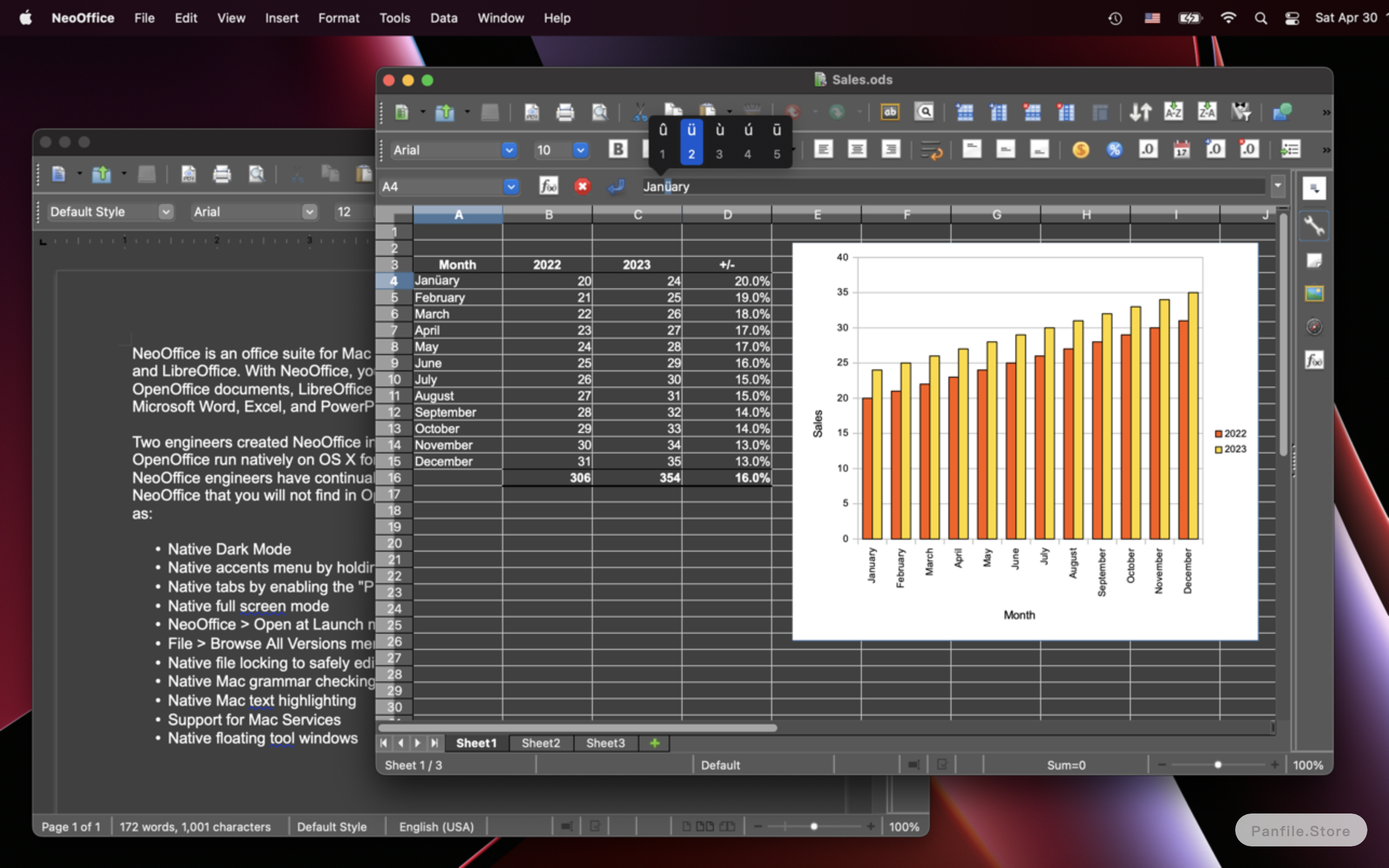Toggle Align Bottom vertical alignment

[1039, 150]
